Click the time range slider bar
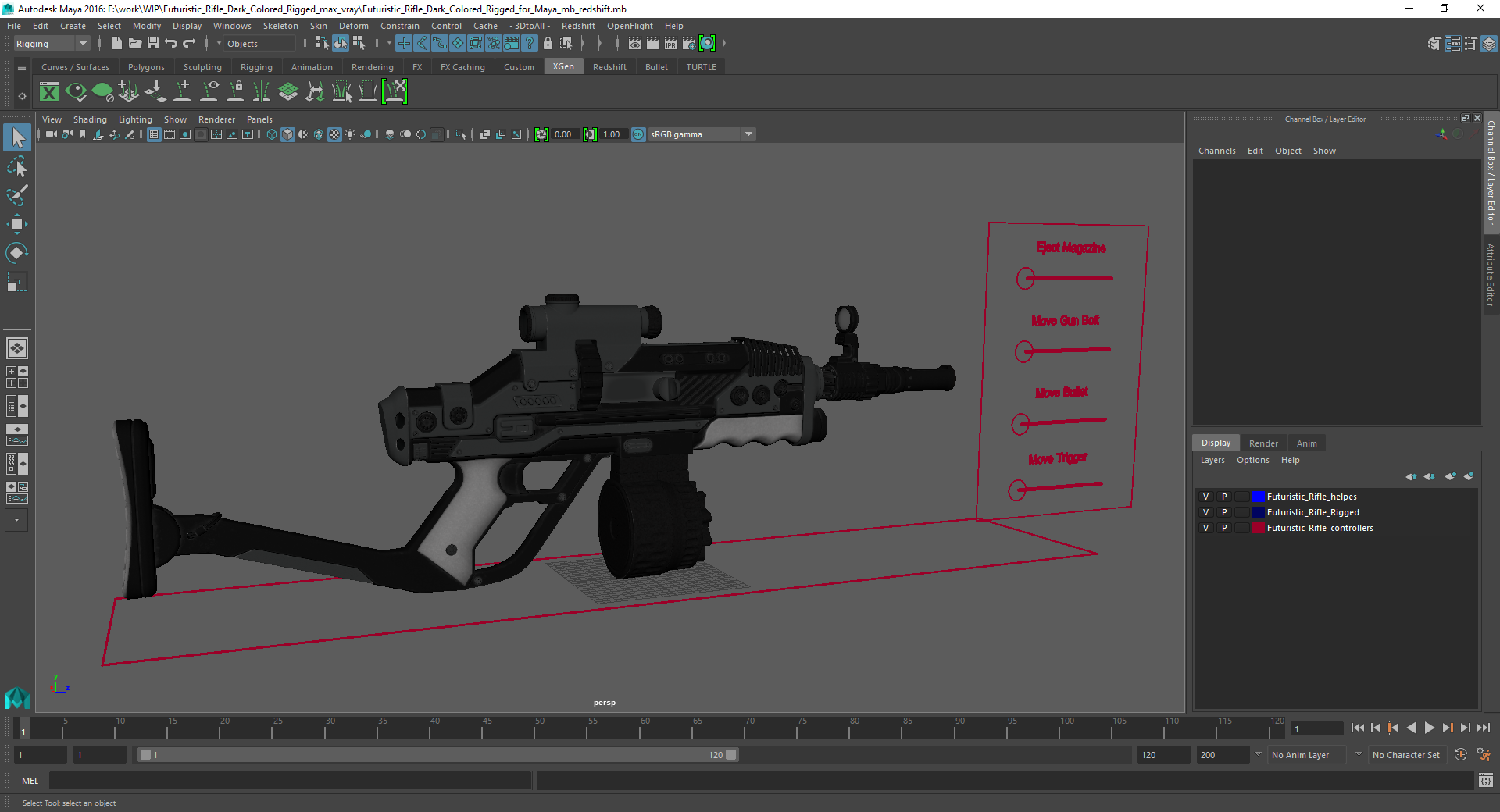 tap(437, 755)
